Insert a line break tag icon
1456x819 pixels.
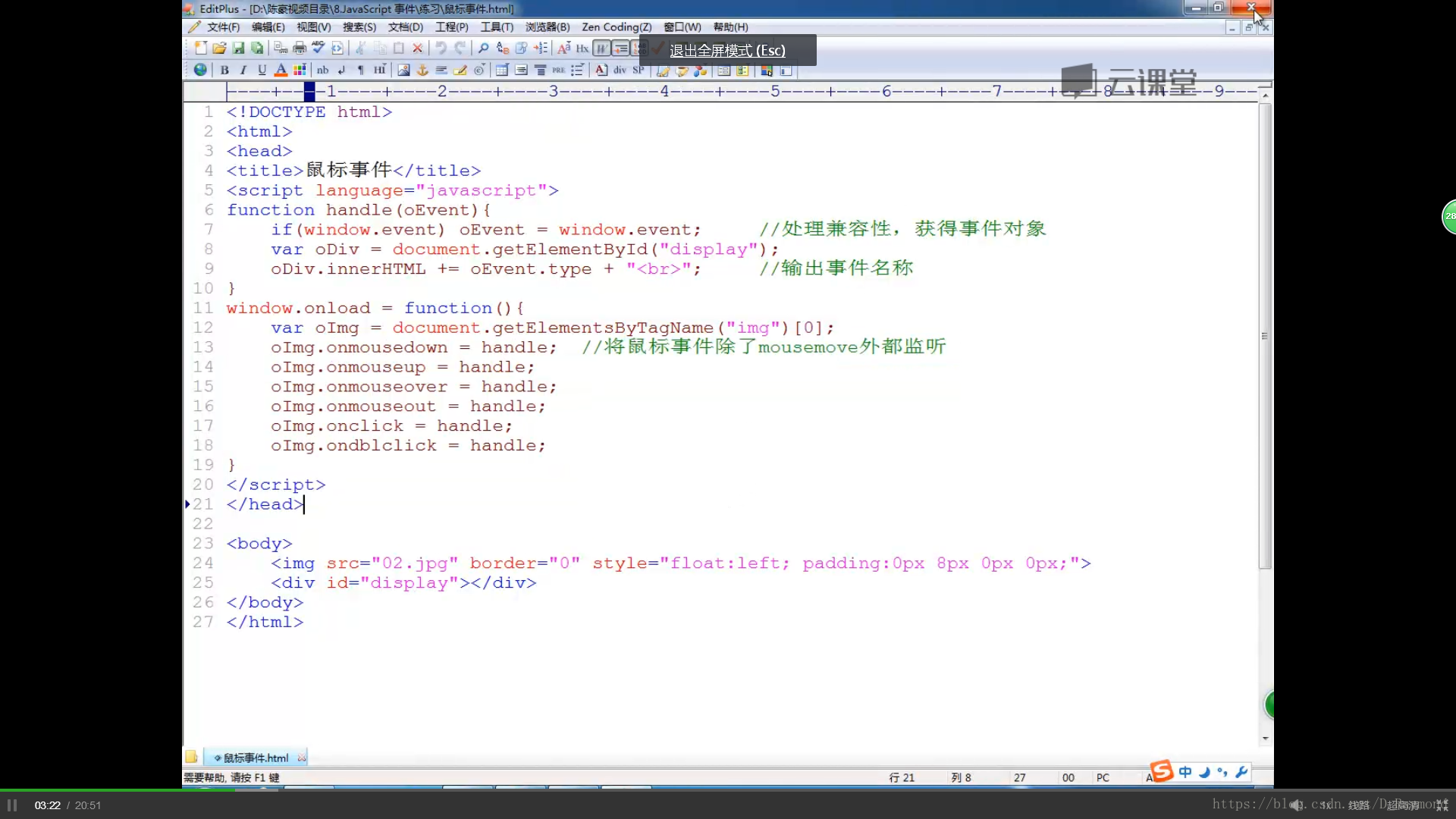click(x=342, y=70)
